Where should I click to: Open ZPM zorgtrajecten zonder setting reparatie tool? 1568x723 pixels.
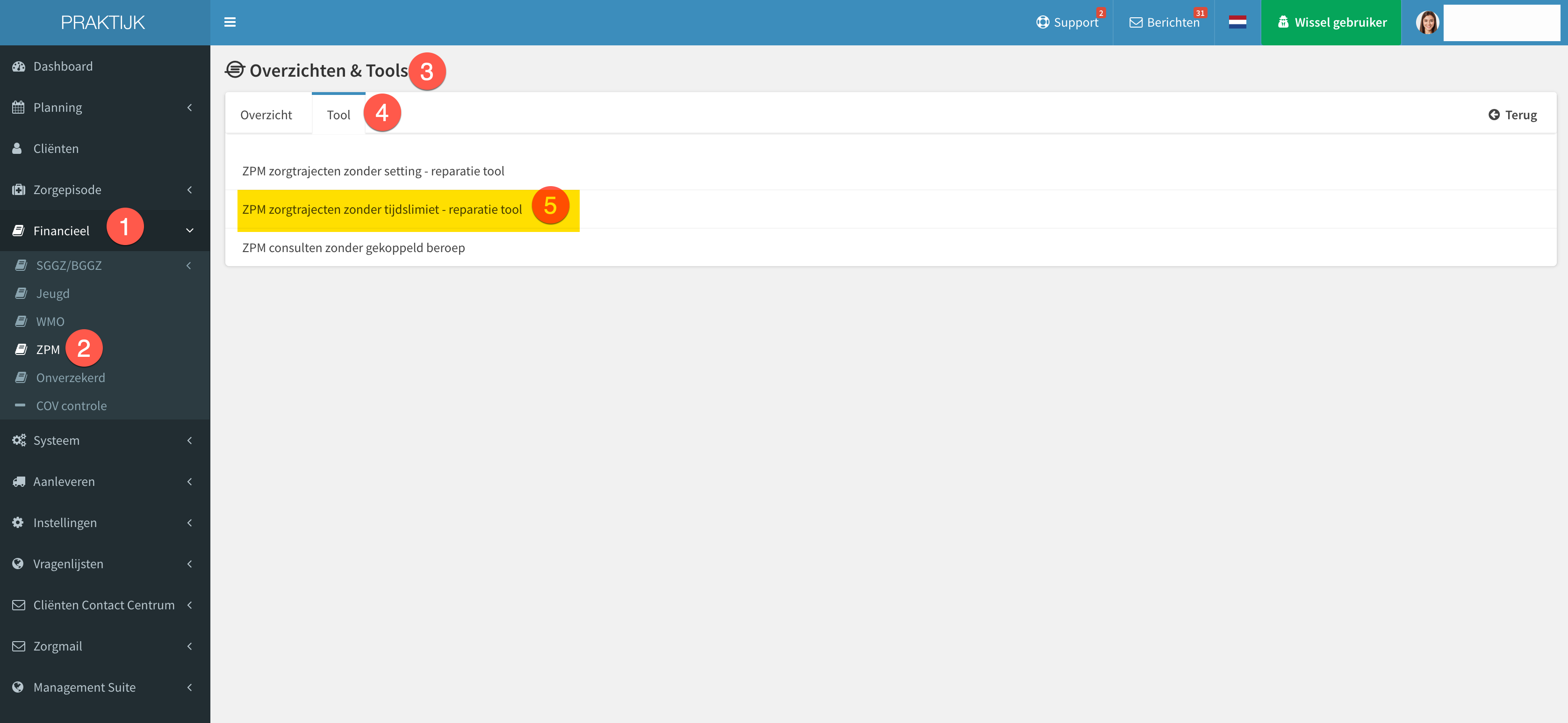pos(373,171)
